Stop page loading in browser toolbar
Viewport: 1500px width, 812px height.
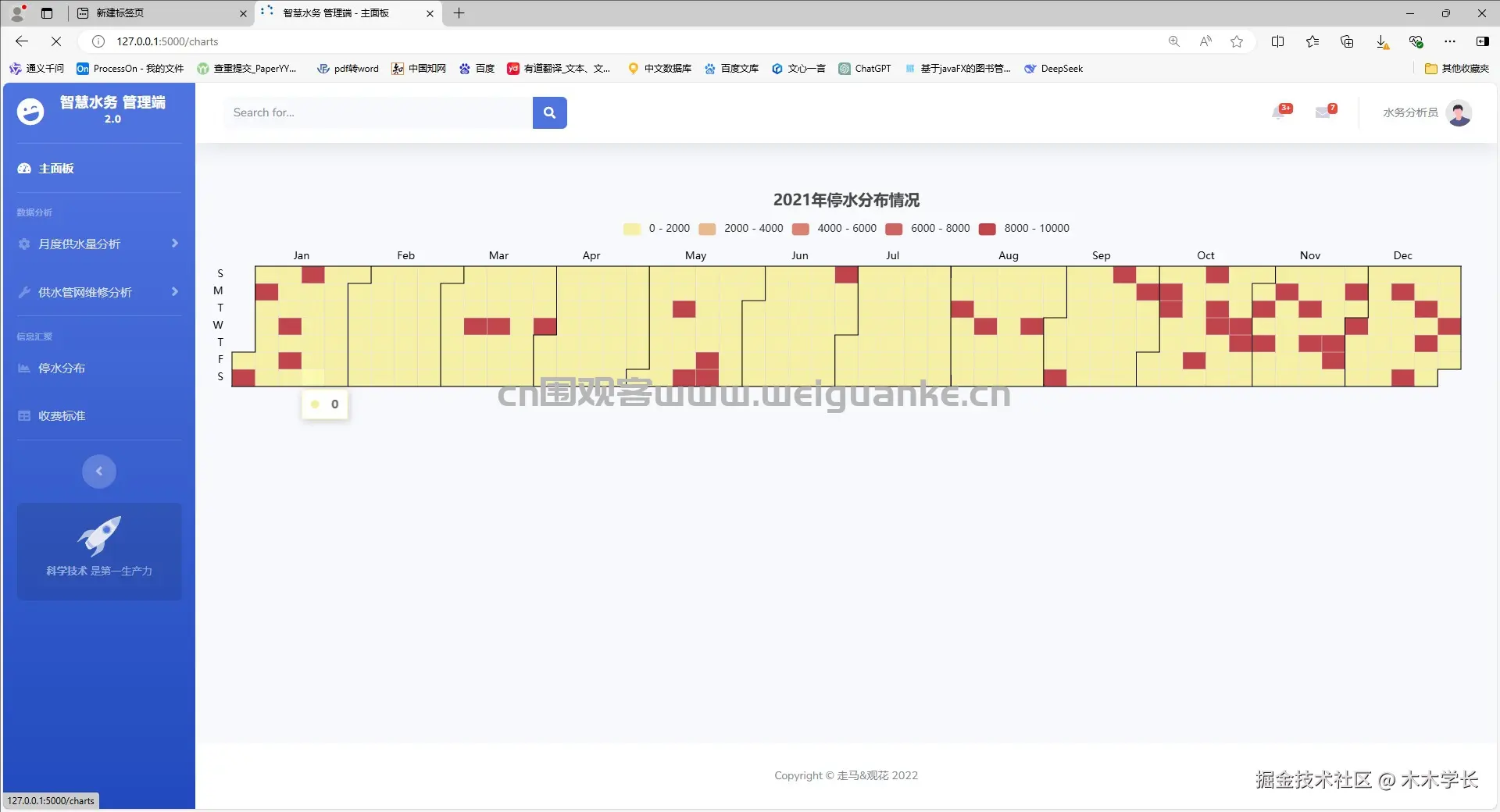tap(56, 41)
